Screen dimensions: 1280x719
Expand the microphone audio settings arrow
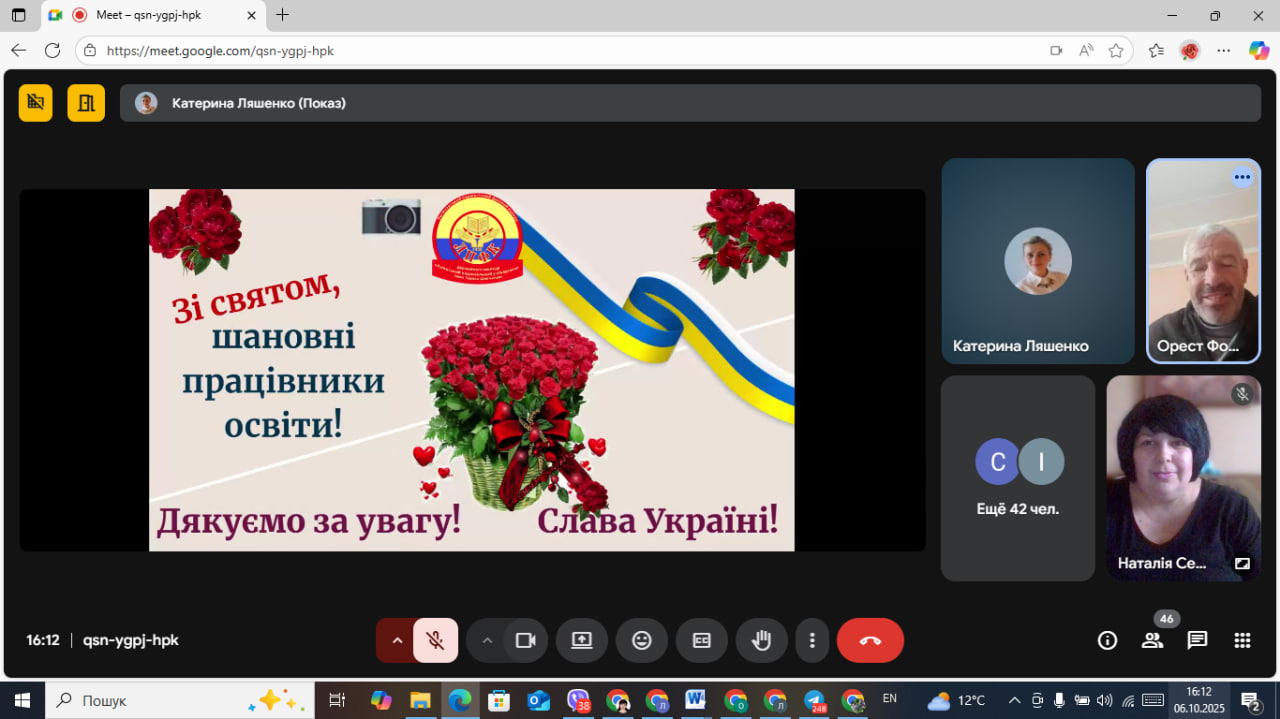(397, 641)
